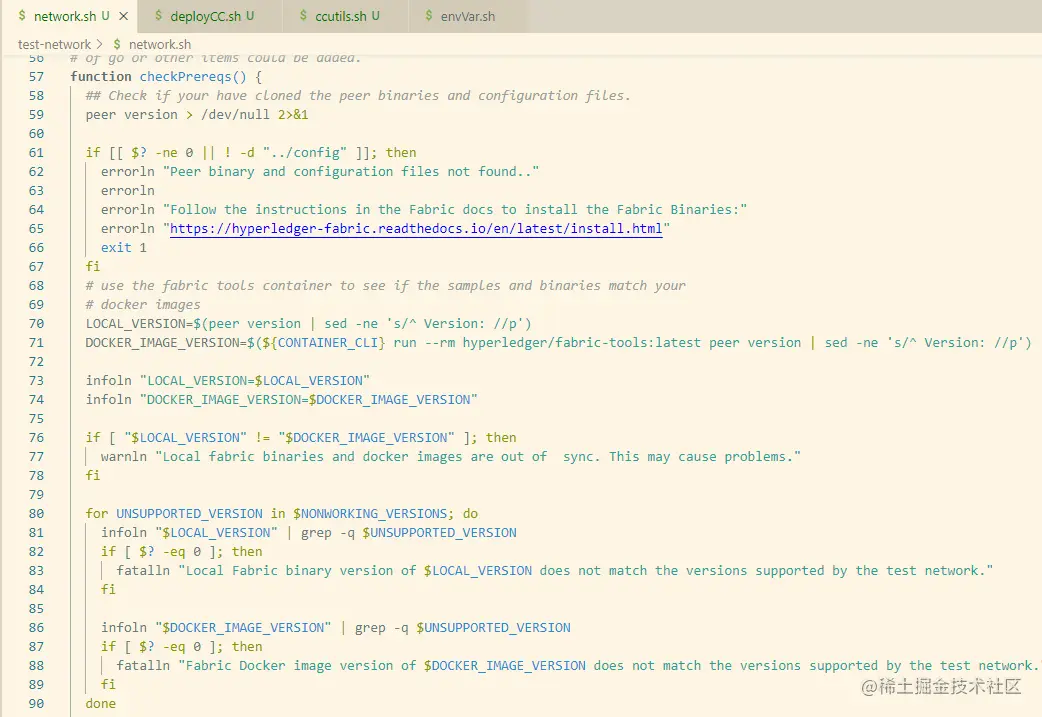Click the fatalln 'Fabric Docker image version' line
Viewport: 1042px width, 717px height.
[x=578, y=666]
